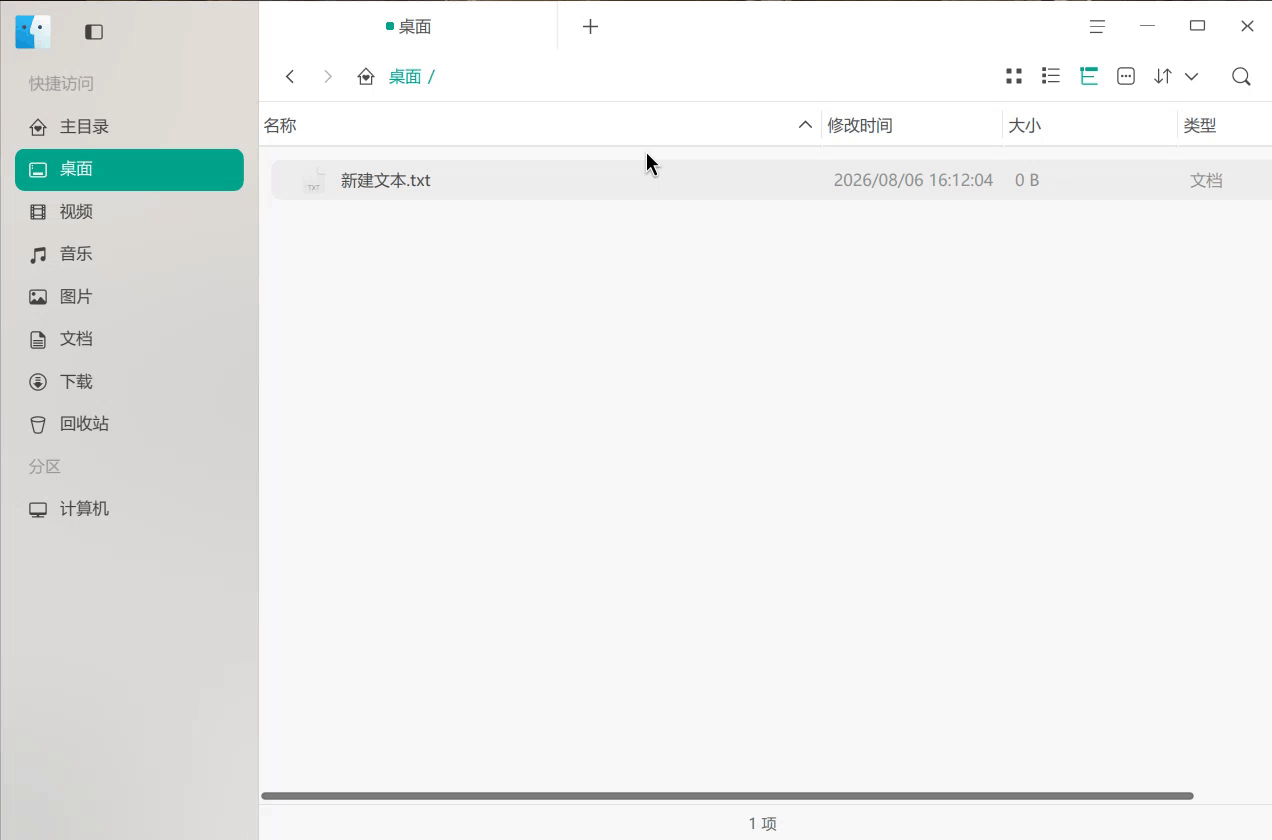Select the 桌面 tab

[408, 27]
